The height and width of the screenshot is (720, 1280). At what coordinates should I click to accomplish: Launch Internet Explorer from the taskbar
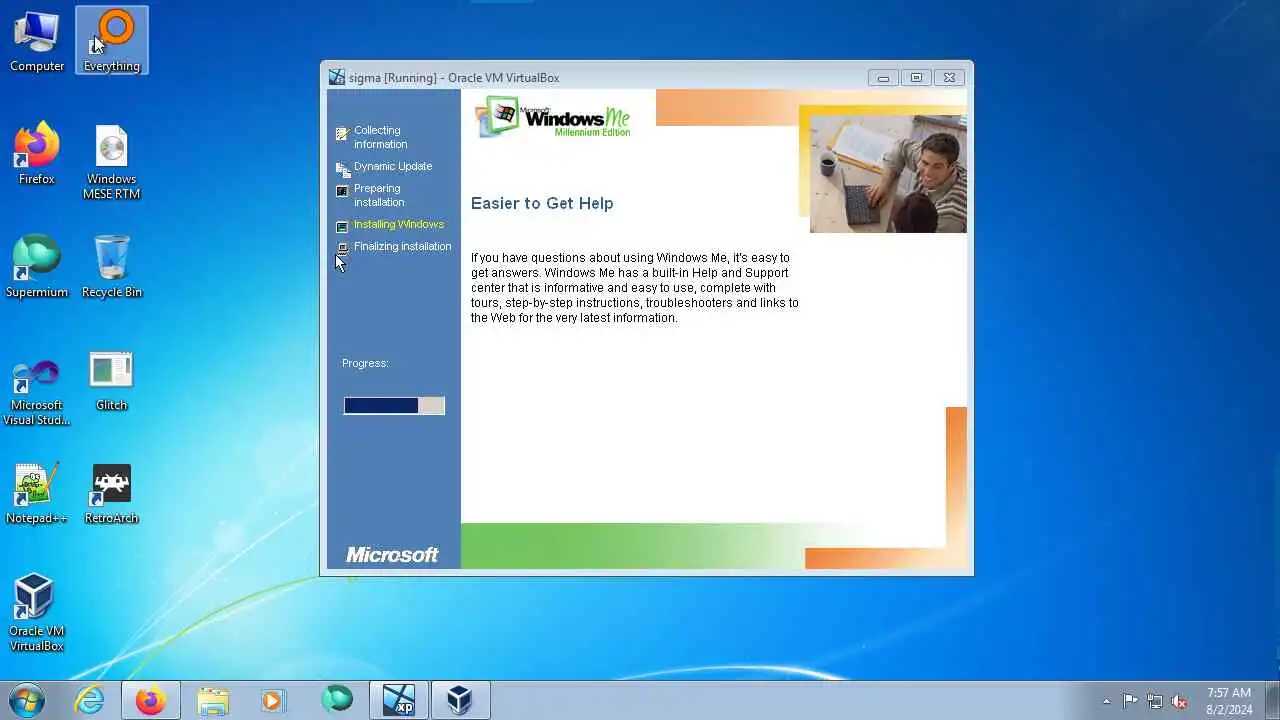90,700
